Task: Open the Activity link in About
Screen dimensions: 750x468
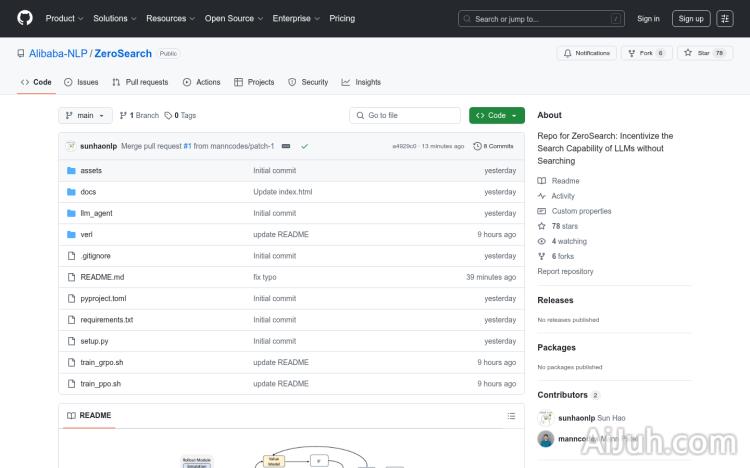Action: click(x=563, y=196)
